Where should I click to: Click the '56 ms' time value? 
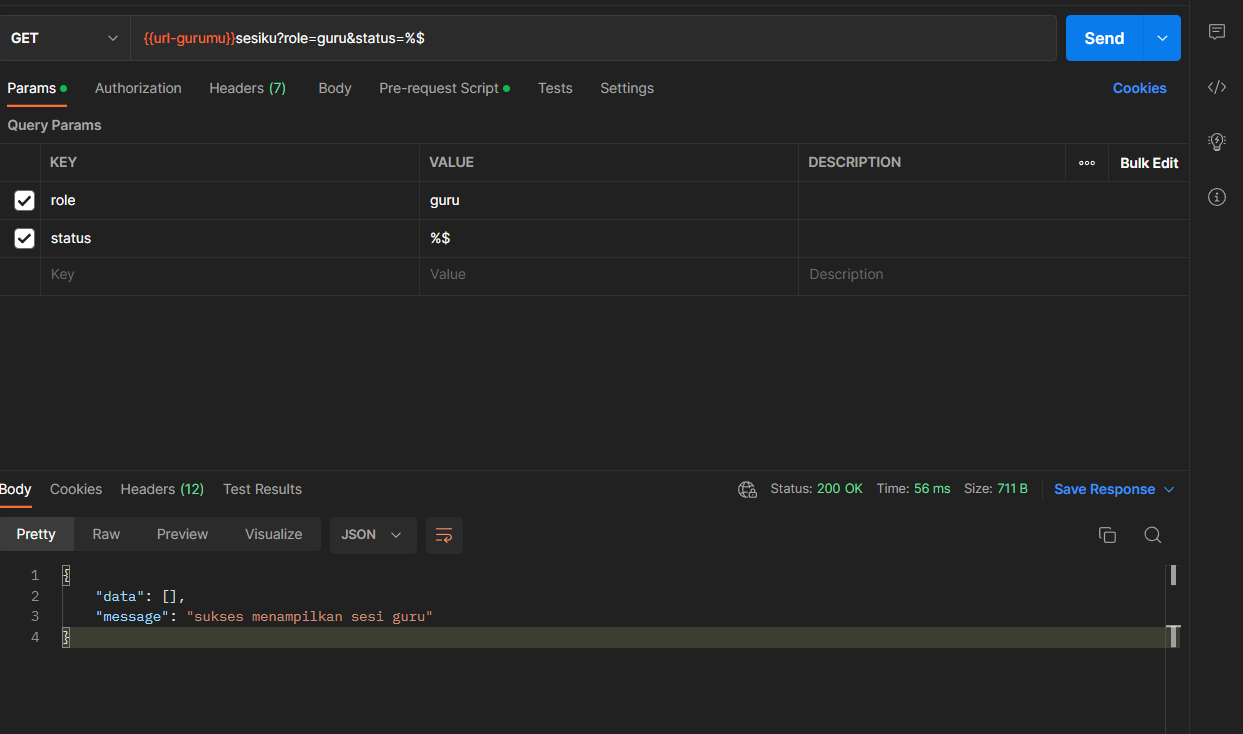[932, 489]
